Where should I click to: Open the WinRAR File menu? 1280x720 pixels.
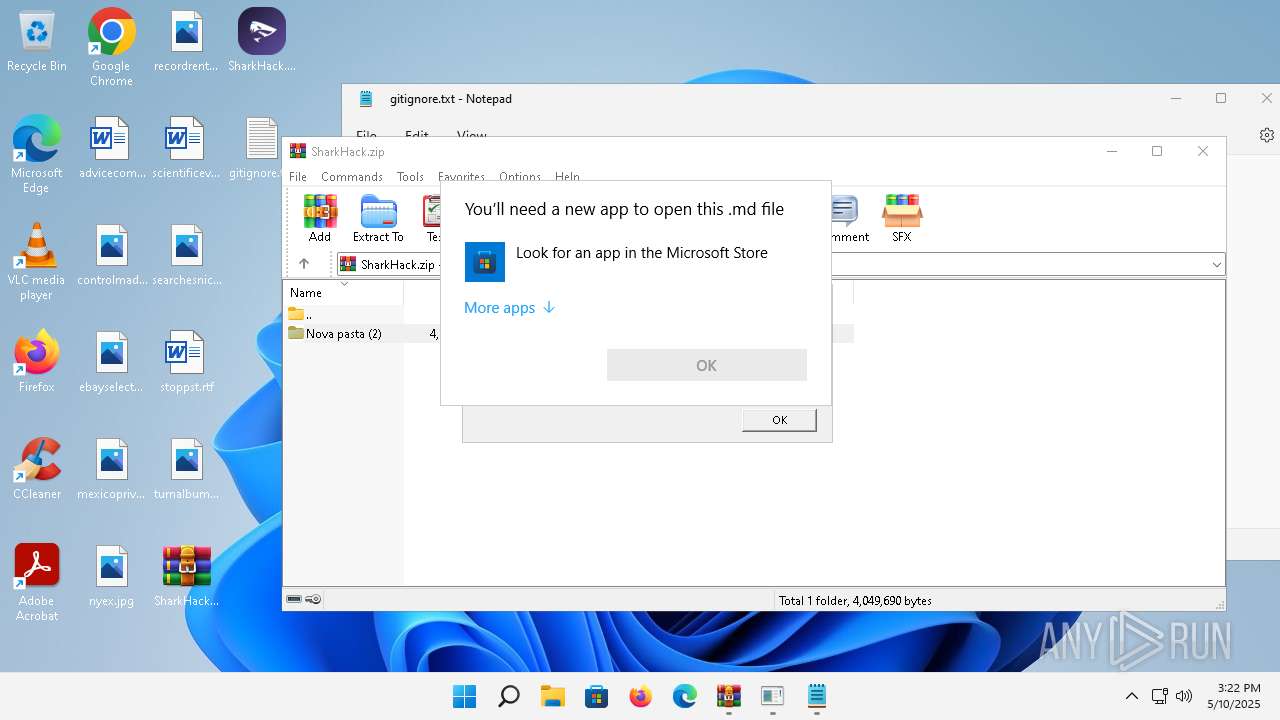(x=298, y=177)
